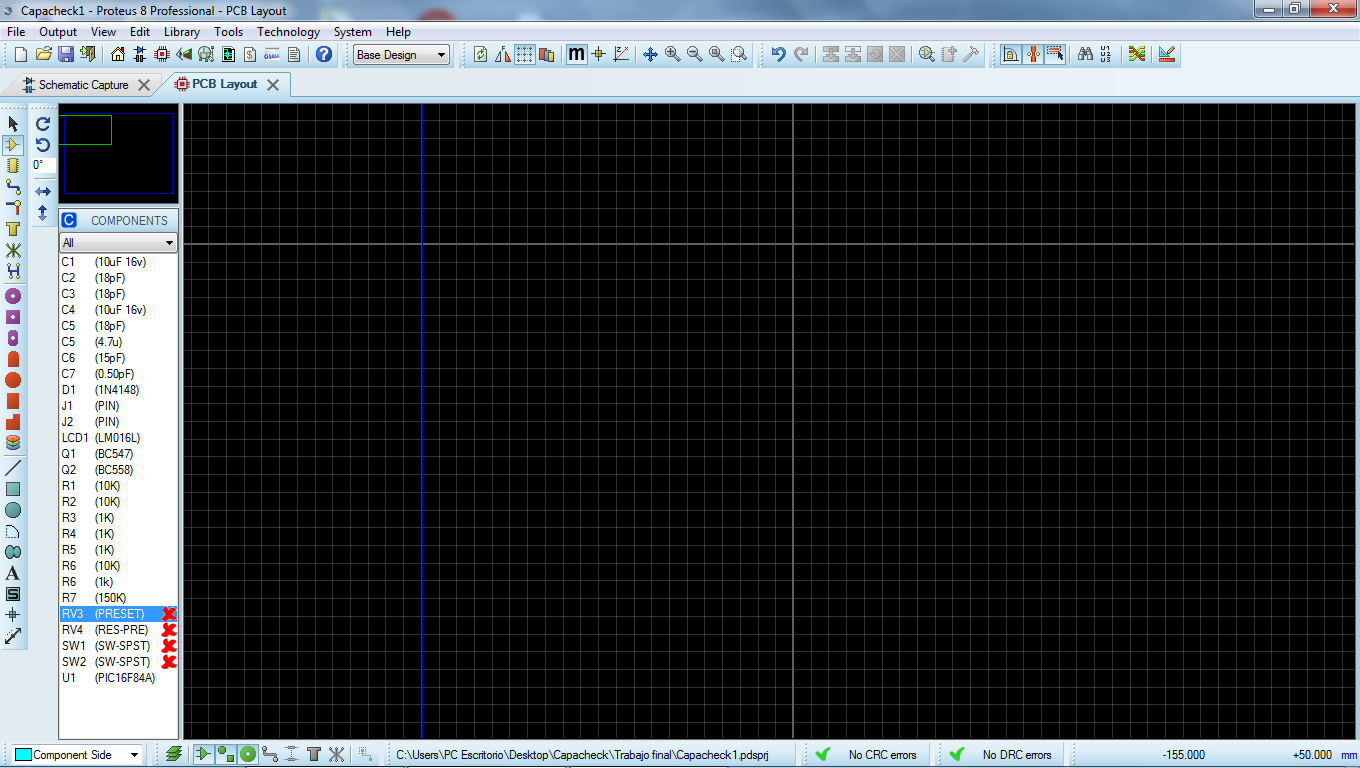Click the blue Help question mark icon

324,54
